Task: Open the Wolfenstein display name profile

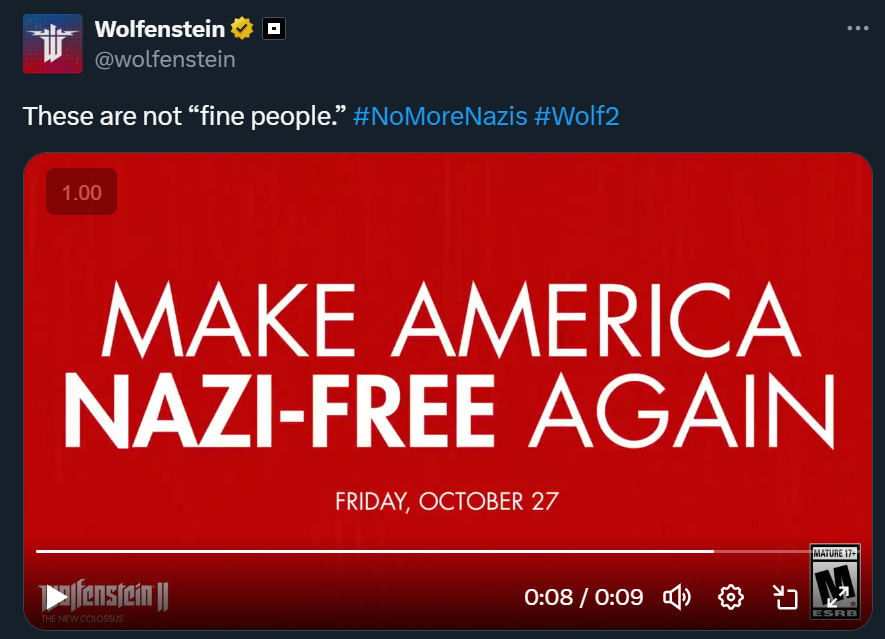Action: click(160, 29)
